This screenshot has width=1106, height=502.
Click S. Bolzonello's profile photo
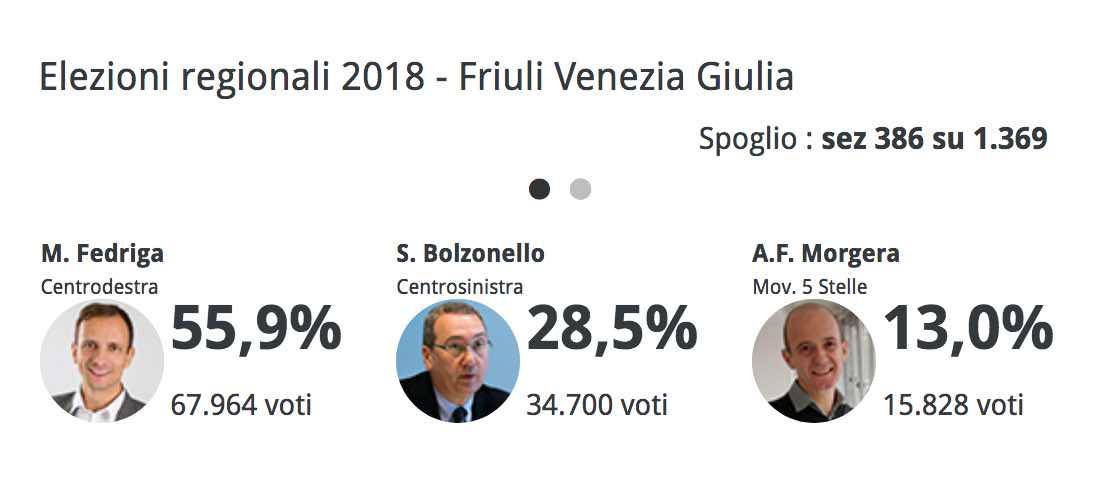tap(458, 361)
